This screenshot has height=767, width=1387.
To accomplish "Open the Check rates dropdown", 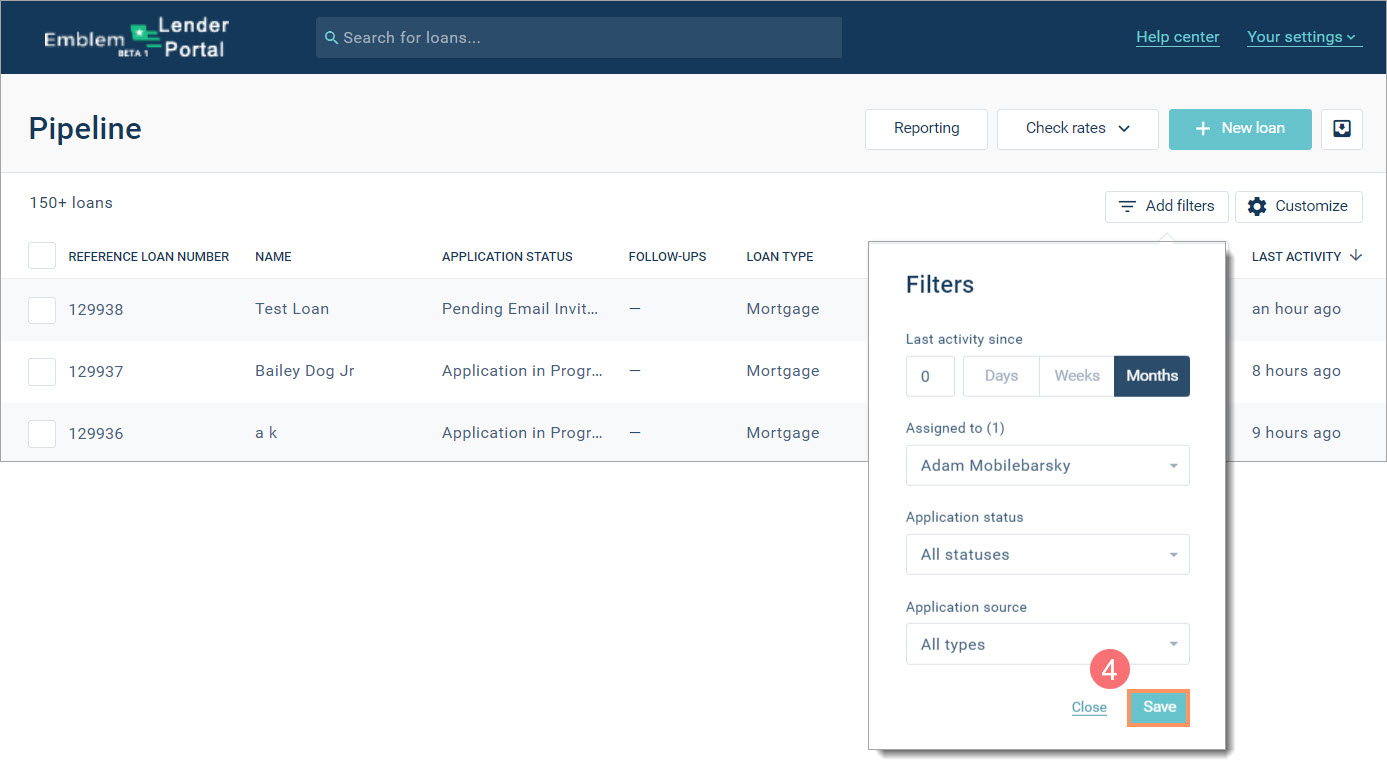I will tap(1078, 129).
